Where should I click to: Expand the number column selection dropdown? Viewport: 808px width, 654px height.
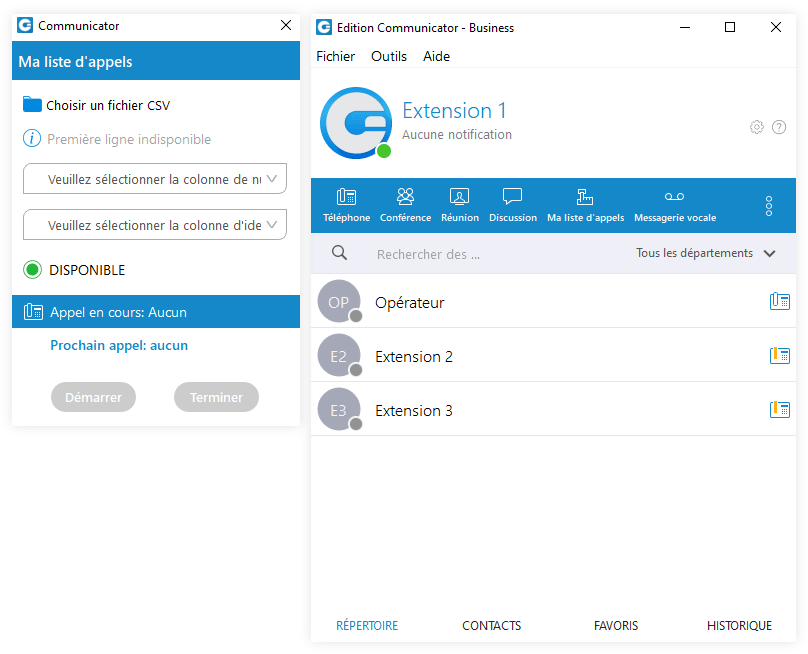point(155,178)
